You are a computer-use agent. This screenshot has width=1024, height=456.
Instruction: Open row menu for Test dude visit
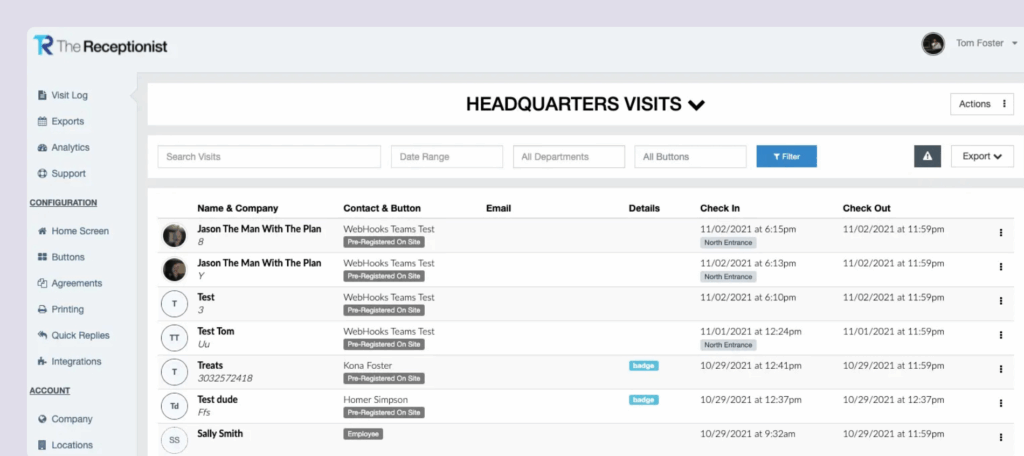[x=1000, y=403]
